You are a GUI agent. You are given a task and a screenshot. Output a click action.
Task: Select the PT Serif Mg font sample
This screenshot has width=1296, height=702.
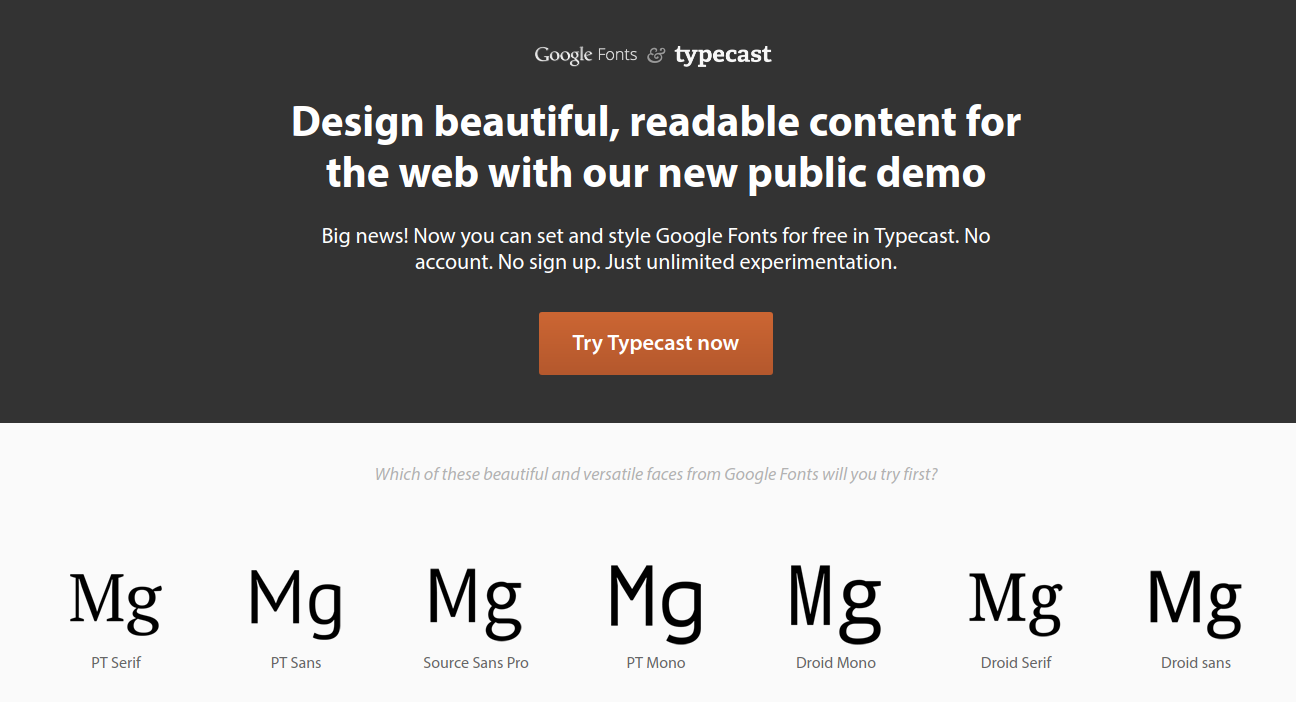click(116, 602)
